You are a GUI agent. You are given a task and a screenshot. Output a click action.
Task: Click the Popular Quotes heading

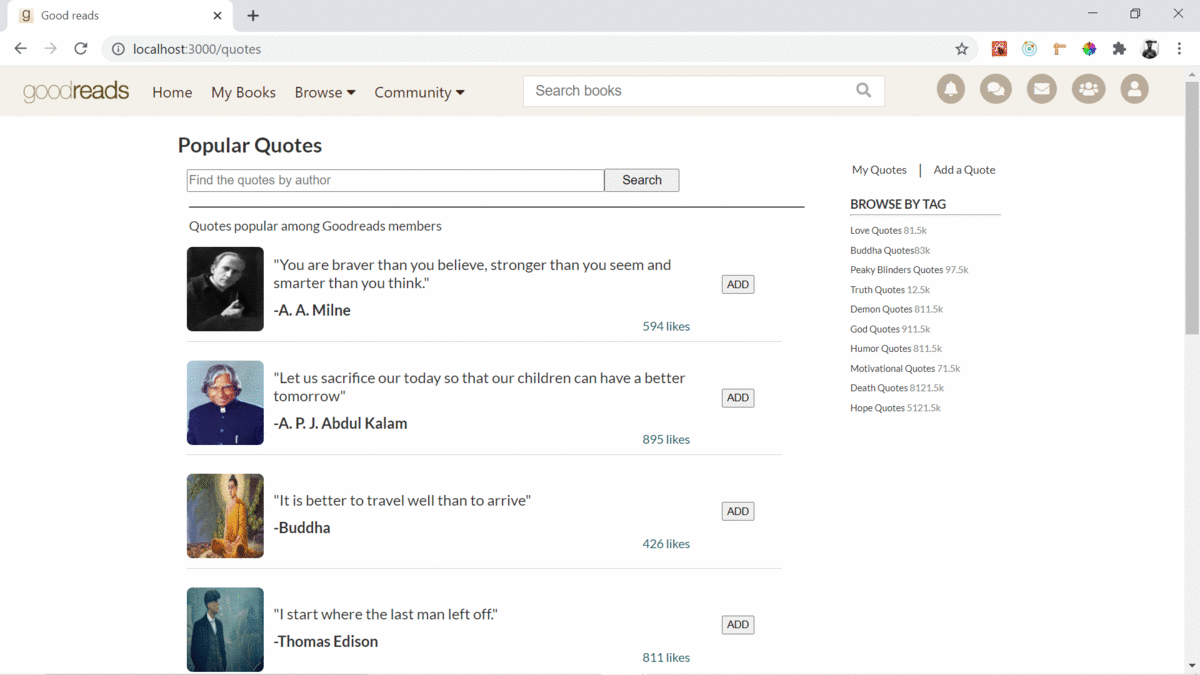coord(250,145)
